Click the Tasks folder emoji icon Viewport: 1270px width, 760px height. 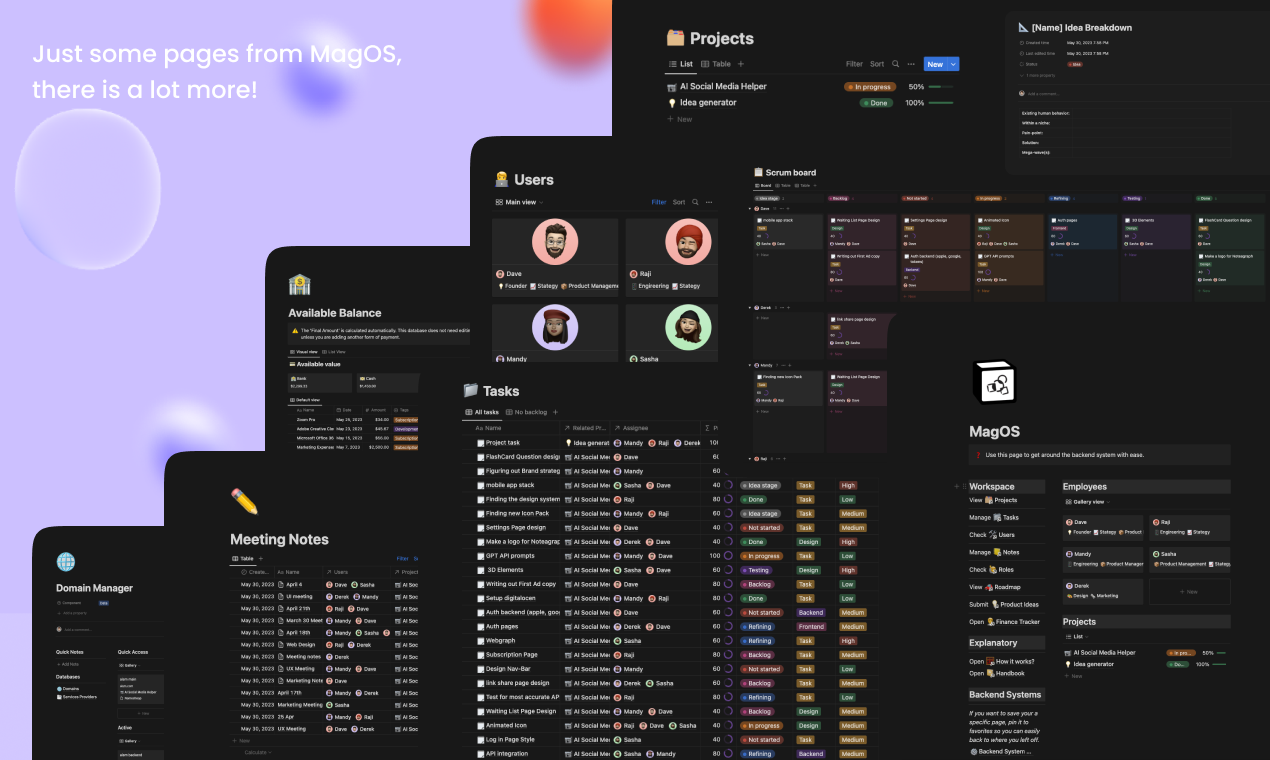[470, 390]
